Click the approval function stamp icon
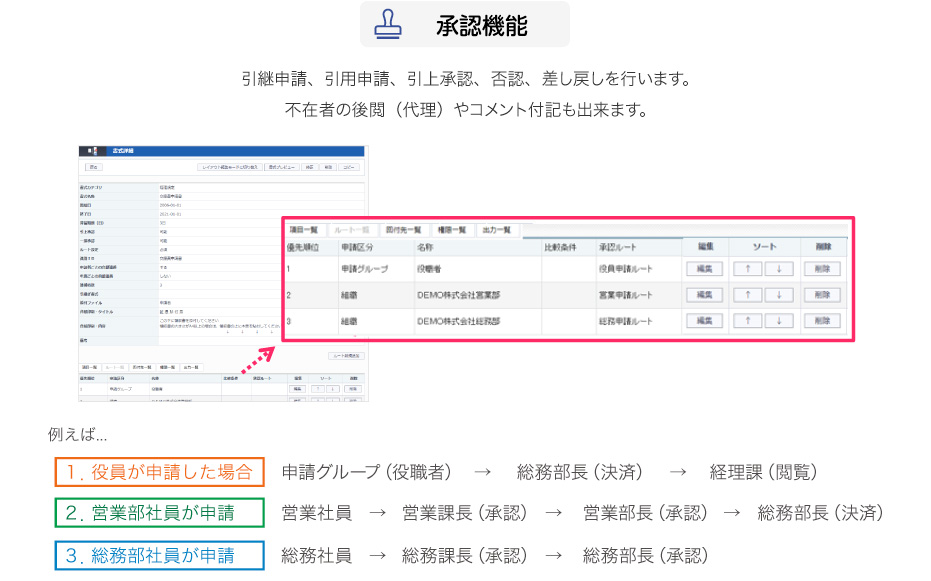 (x=388, y=24)
